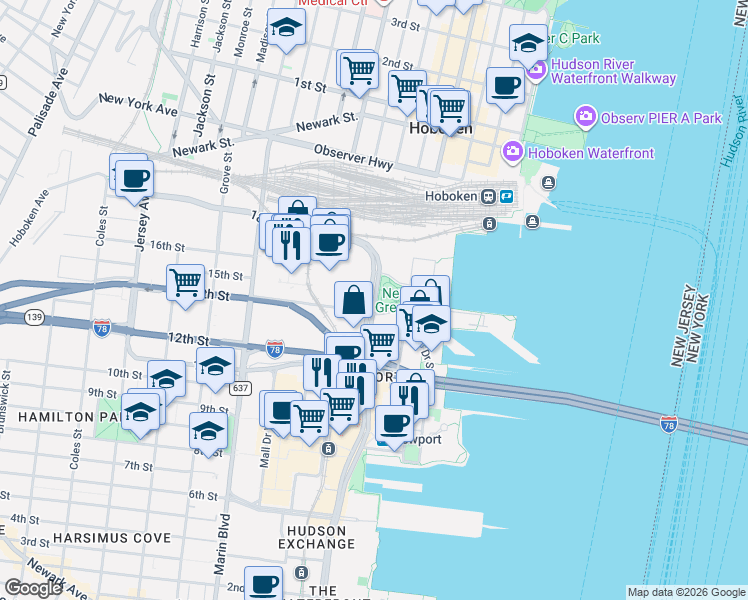Image resolution: width=748 pixels, height=600 pixels.
Task: Click the light rail icon below Mall Dr
Action: coord(328,448)
